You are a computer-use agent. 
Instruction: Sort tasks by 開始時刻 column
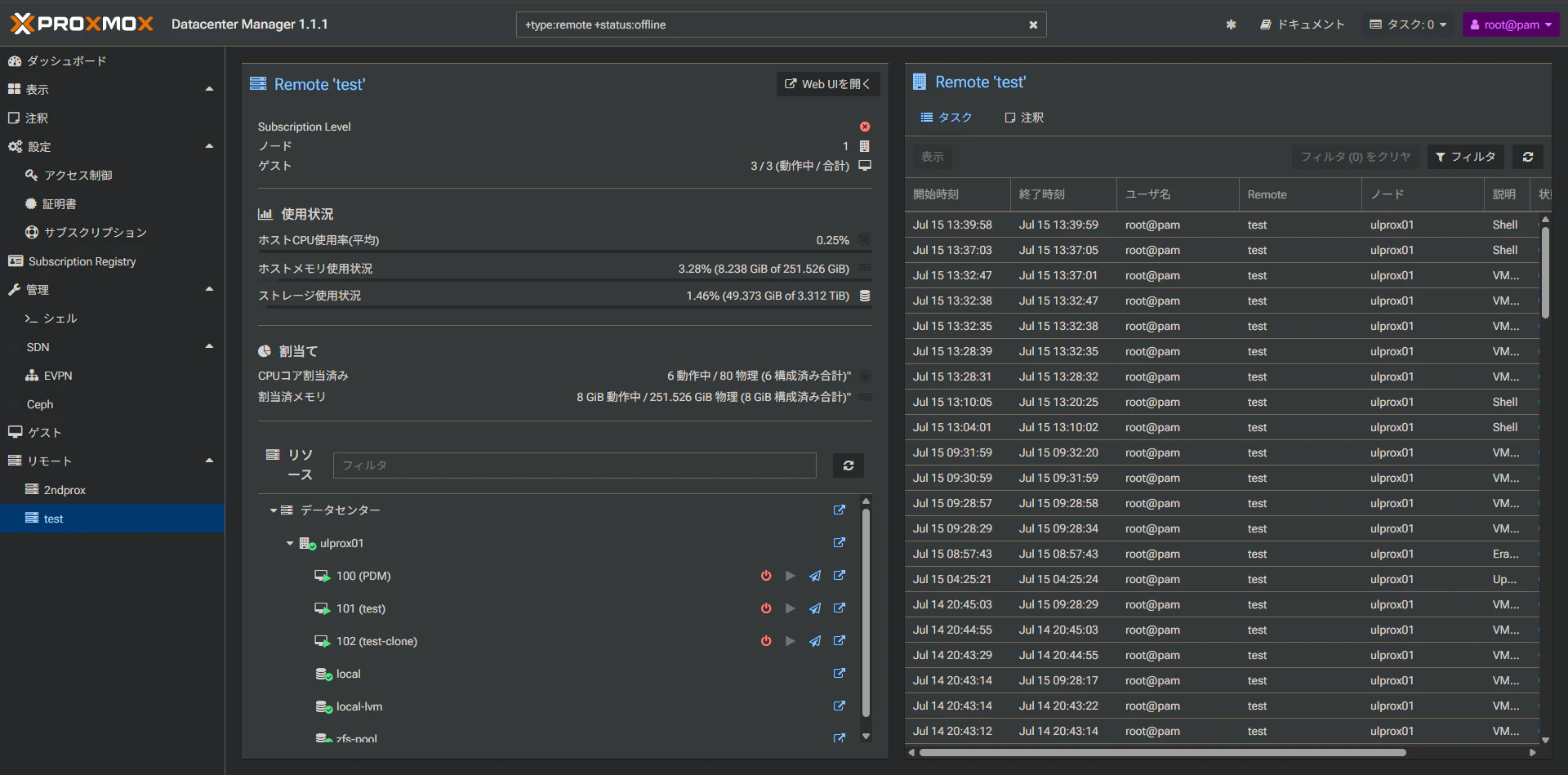tap(957, 194)
